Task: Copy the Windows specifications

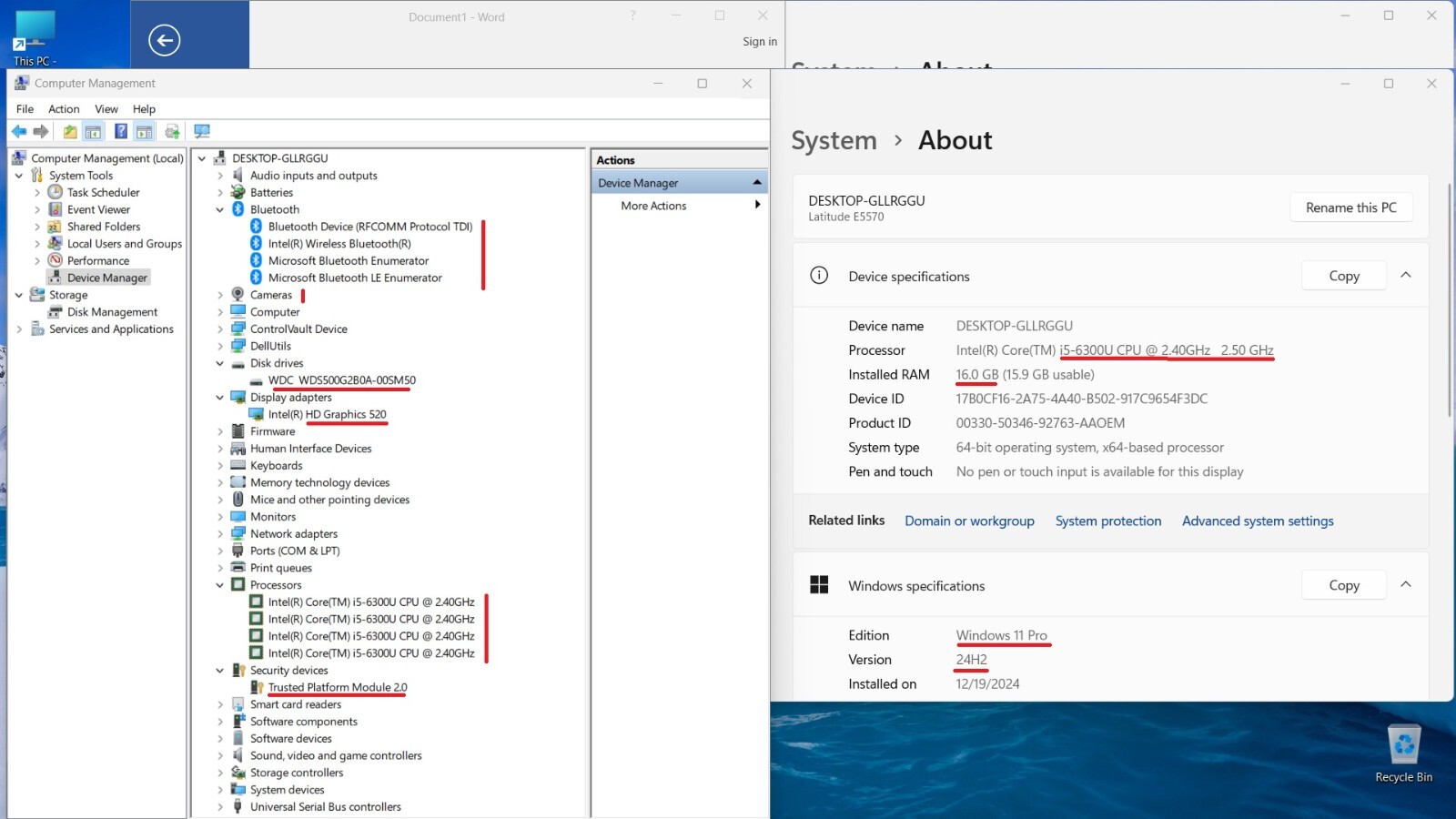Action: click(1344, 585)
